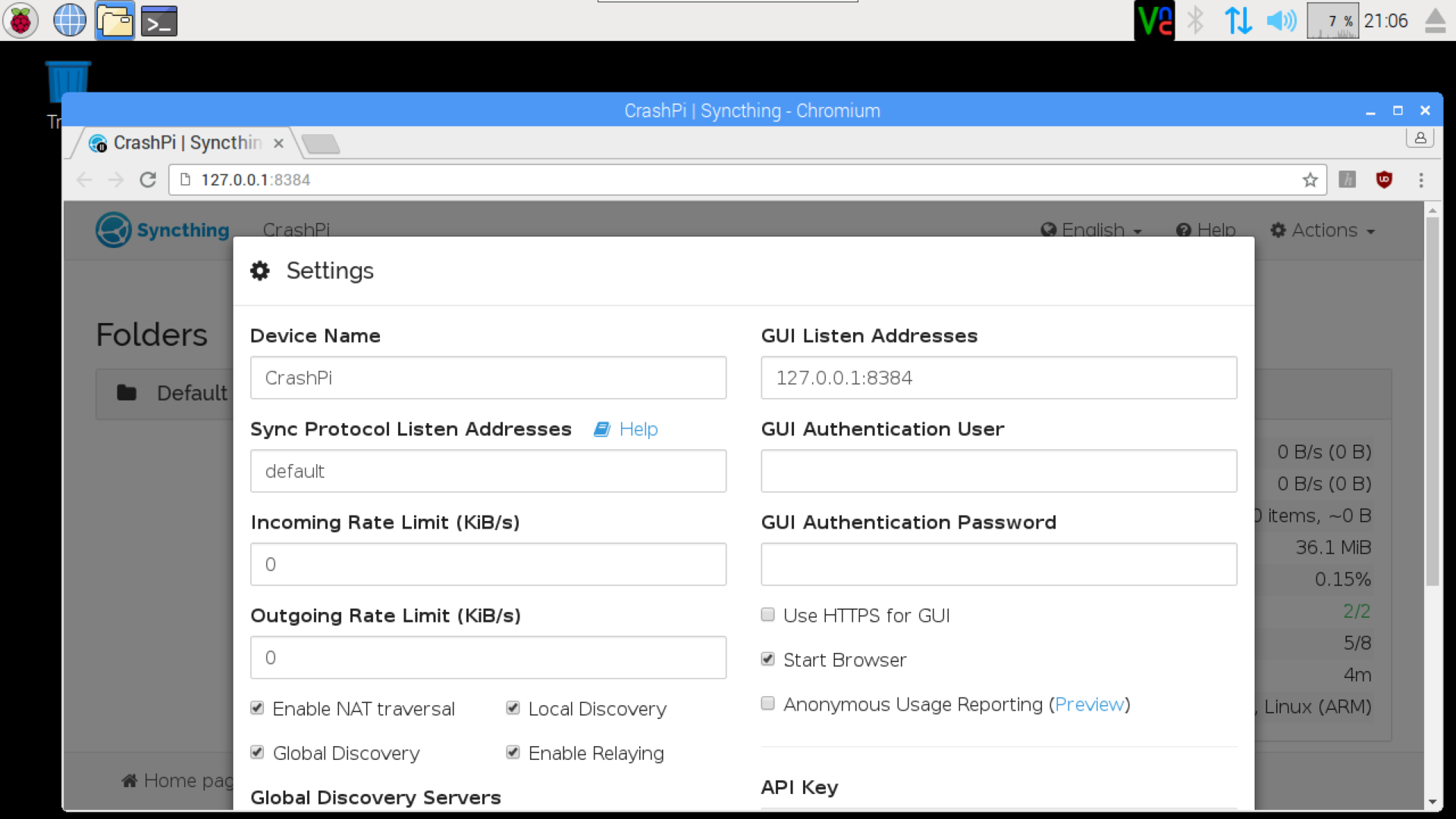The image size is (1456, 819).
Task: Click the Preview usage report link
Action: (1089, 704)
